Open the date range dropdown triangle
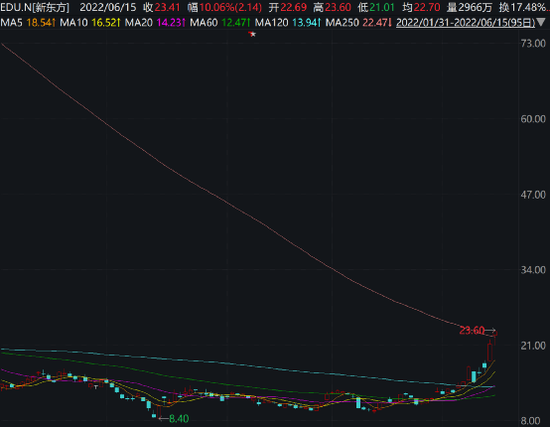The image size is (550, 427). [542, 23]
